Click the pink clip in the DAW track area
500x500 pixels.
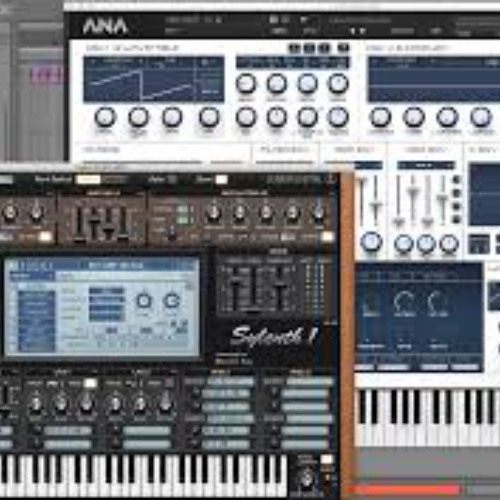coord(47,74)
